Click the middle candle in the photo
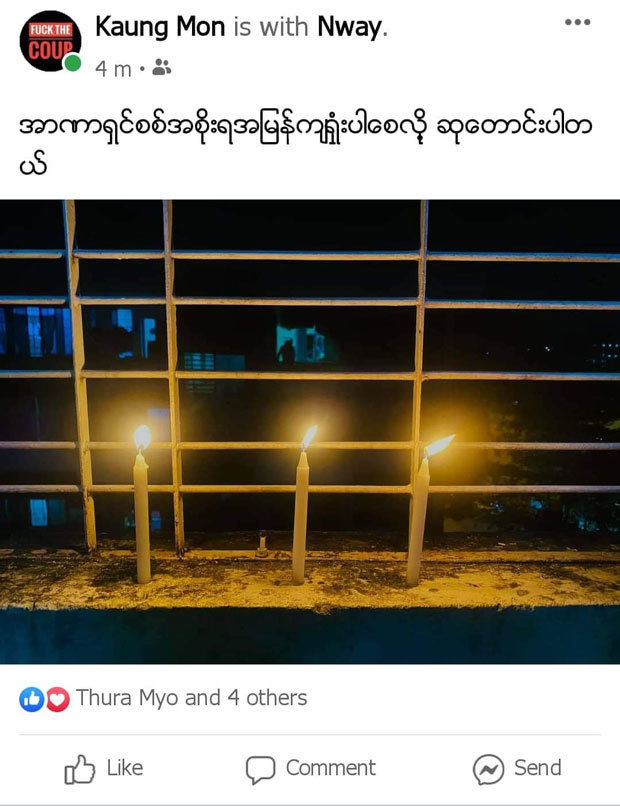The image size is (620, 806). pyautogui.click(x=302, y=506)
